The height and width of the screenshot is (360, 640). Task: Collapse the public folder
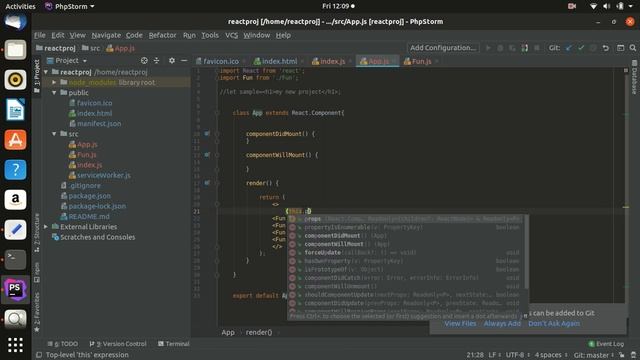click(54, 93)
